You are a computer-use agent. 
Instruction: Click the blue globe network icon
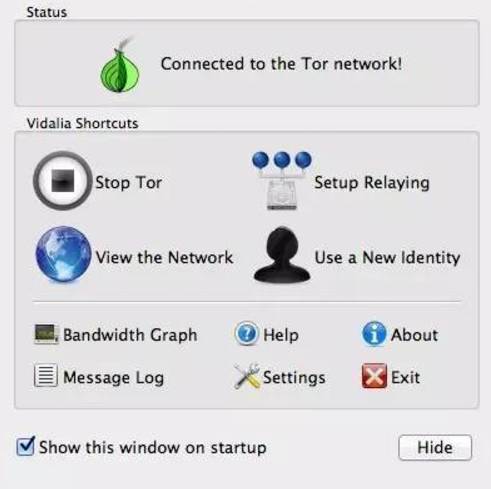(x=63, y=254)
